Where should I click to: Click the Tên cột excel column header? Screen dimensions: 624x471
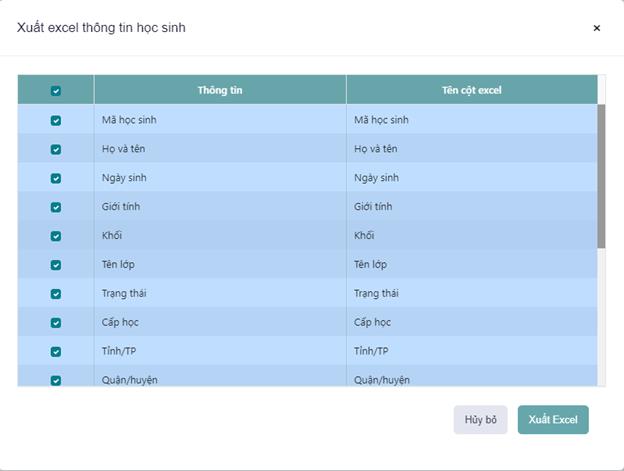[x=471, y=90]
